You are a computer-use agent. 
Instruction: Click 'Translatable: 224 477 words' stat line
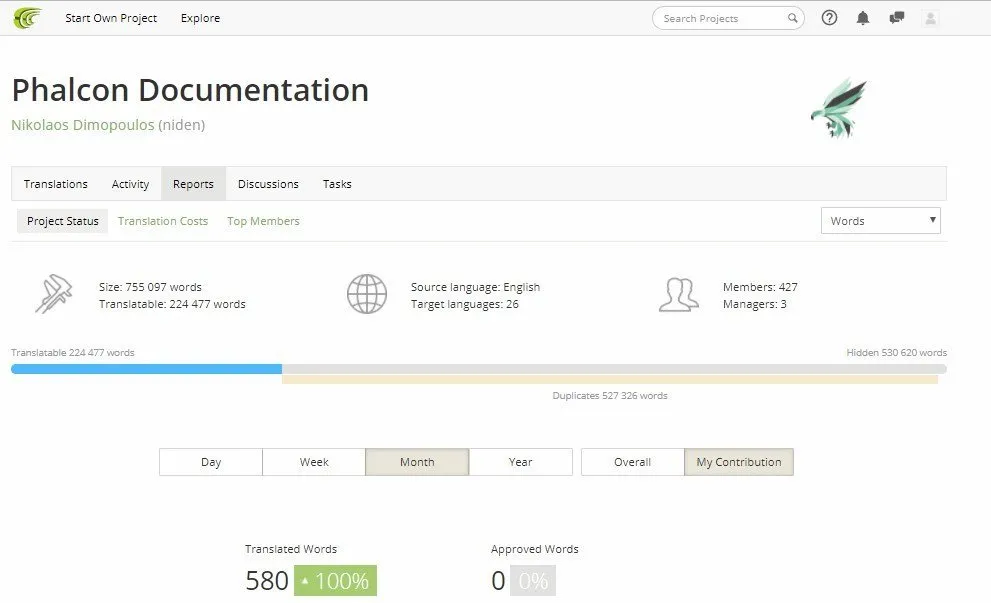coord(172,304)
